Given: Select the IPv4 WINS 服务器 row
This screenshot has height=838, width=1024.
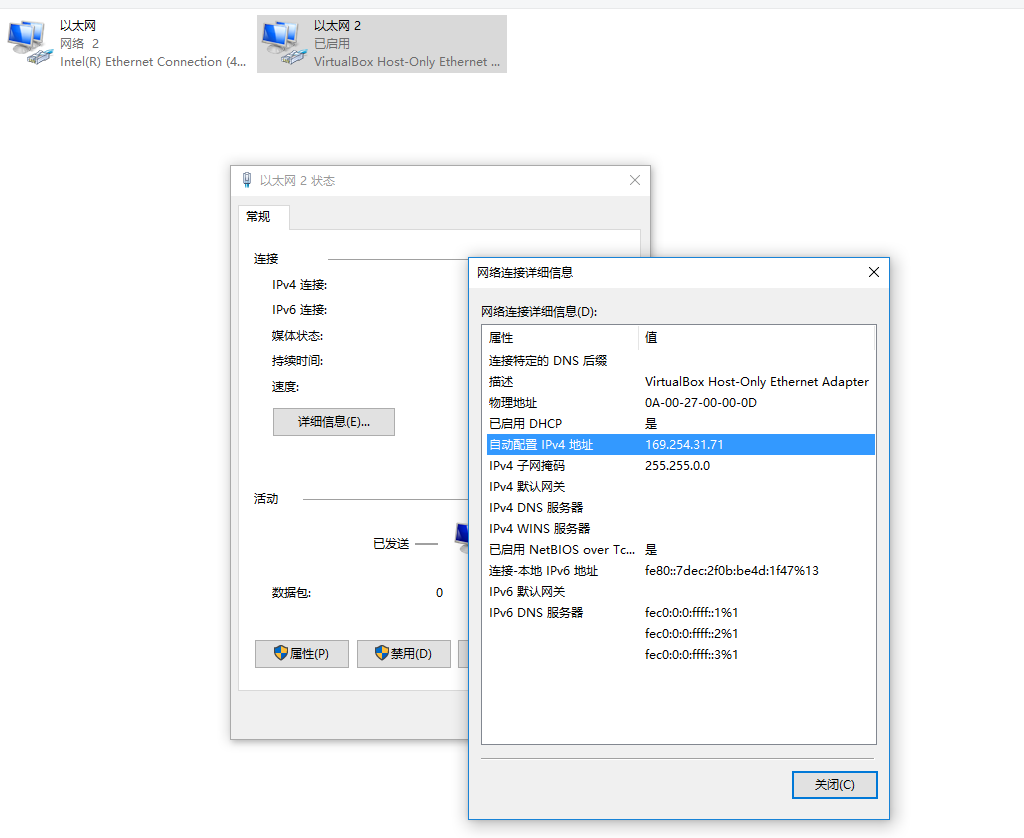Looking at the screenshot, I should click(x=680, y=528).
